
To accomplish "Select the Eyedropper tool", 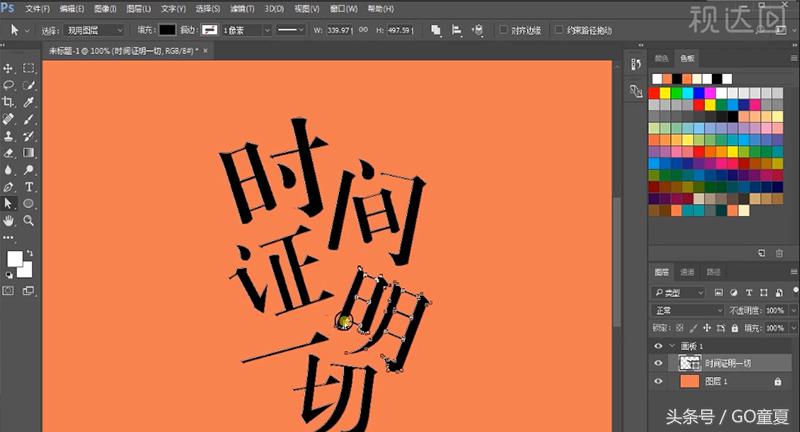I will 29,102.
